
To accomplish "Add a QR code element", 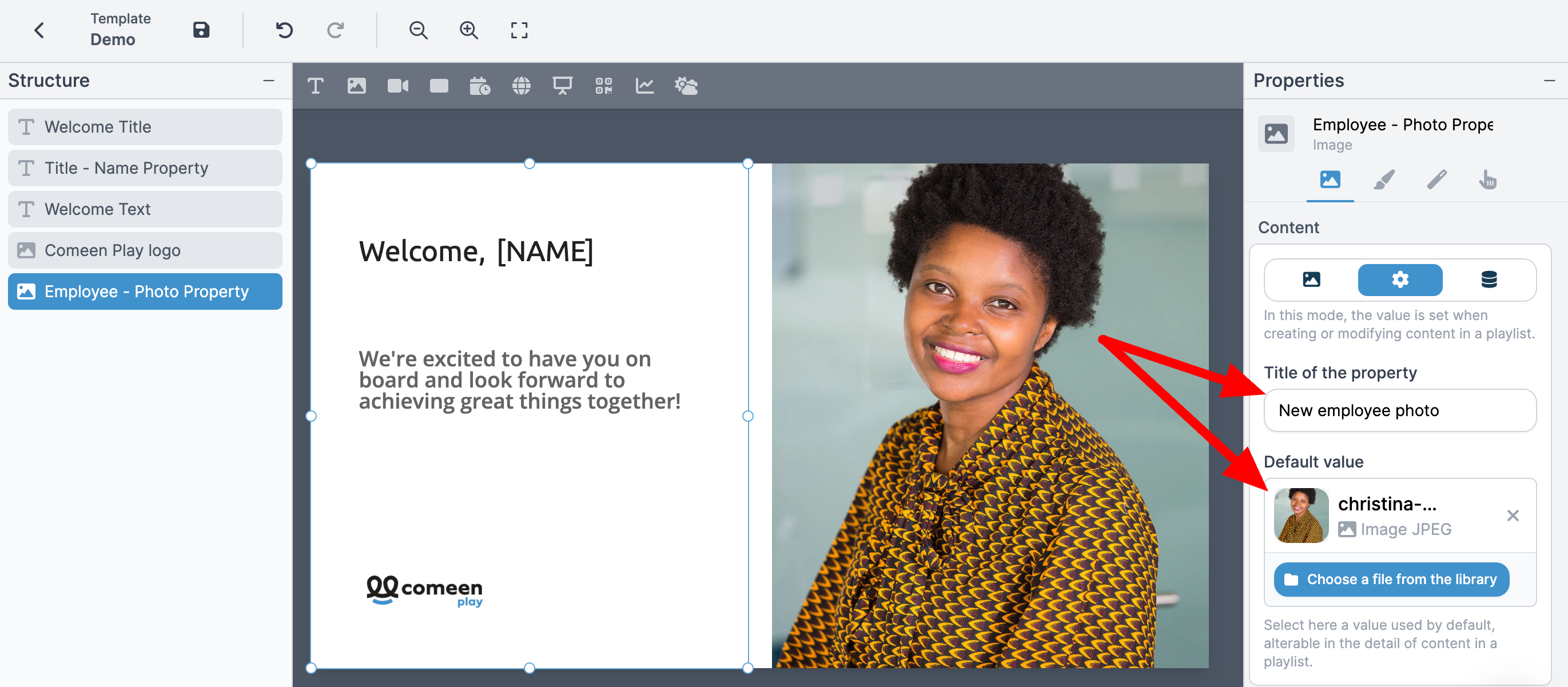I will click(603, 86).
